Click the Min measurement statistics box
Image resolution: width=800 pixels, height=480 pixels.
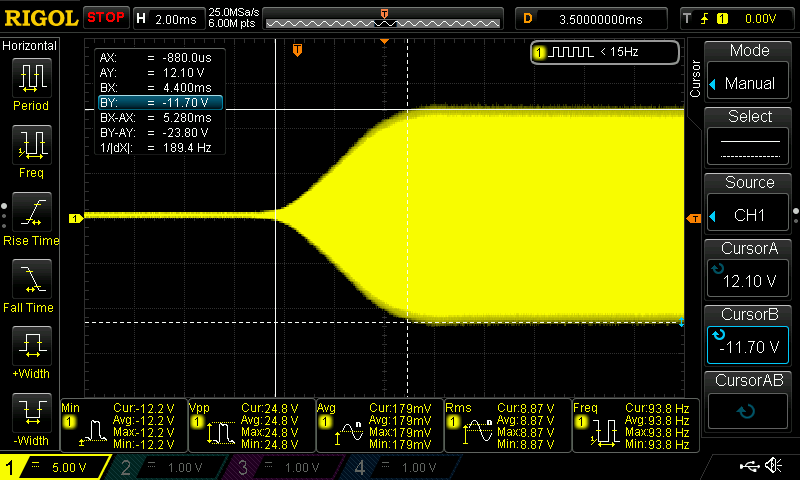[124, 425]
